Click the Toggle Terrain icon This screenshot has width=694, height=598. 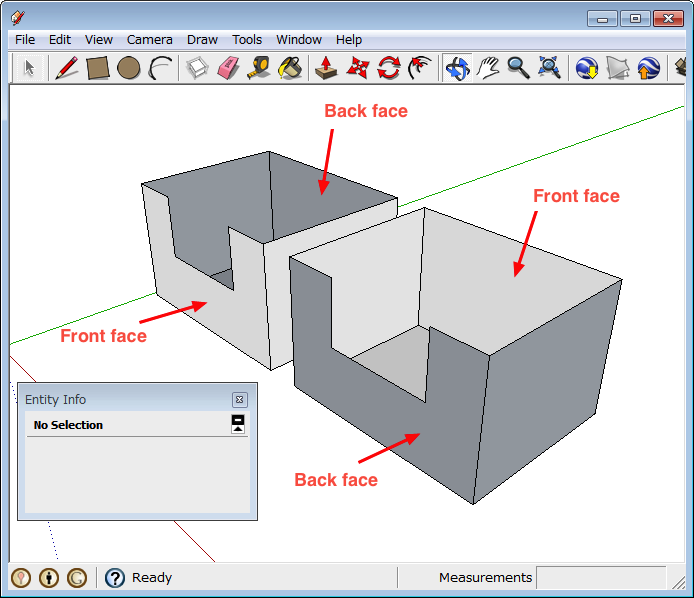tap(618, 68)
